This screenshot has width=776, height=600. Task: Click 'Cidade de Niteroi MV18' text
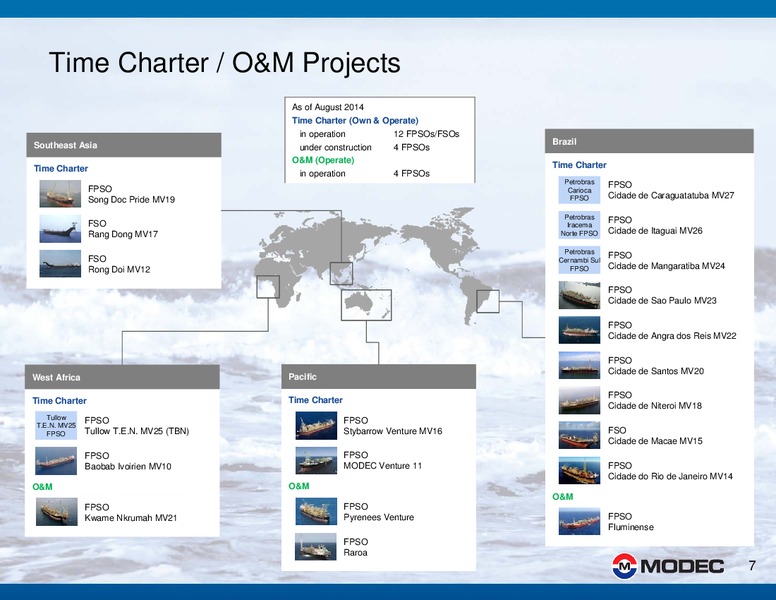click(x=655, y=405)
